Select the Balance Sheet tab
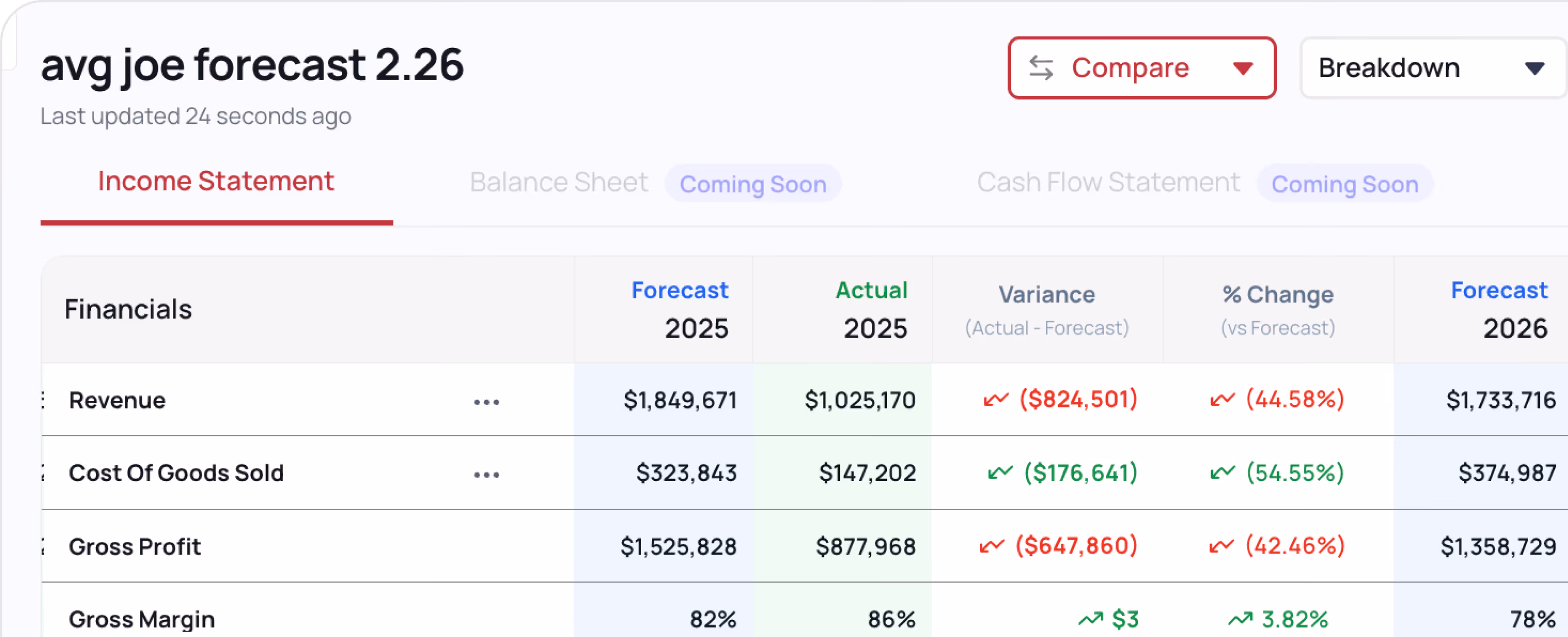The image size is (1568, 637). coord(558,182)
